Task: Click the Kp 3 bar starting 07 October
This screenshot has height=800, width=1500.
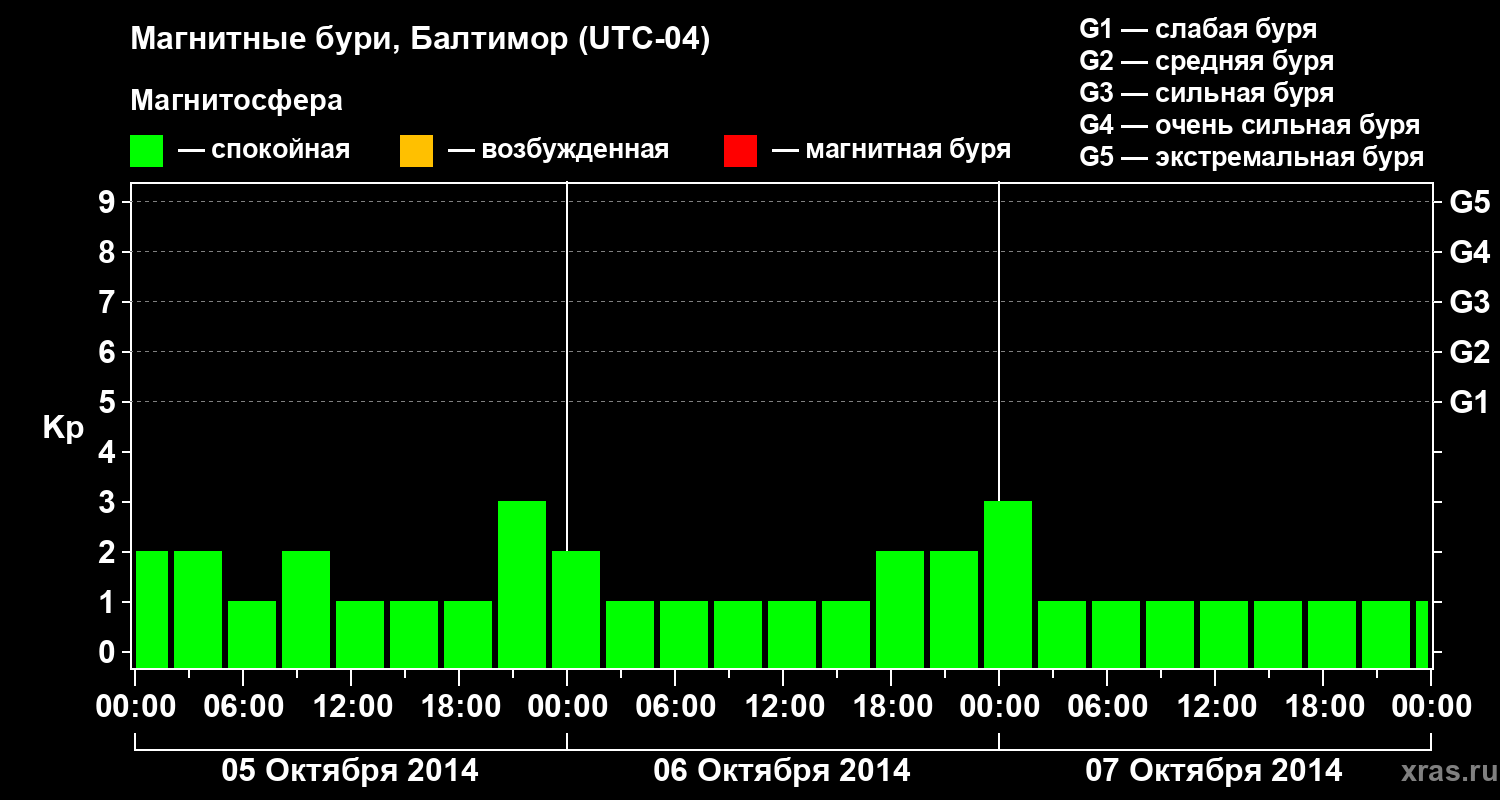Action: [x=1008, y=584]
